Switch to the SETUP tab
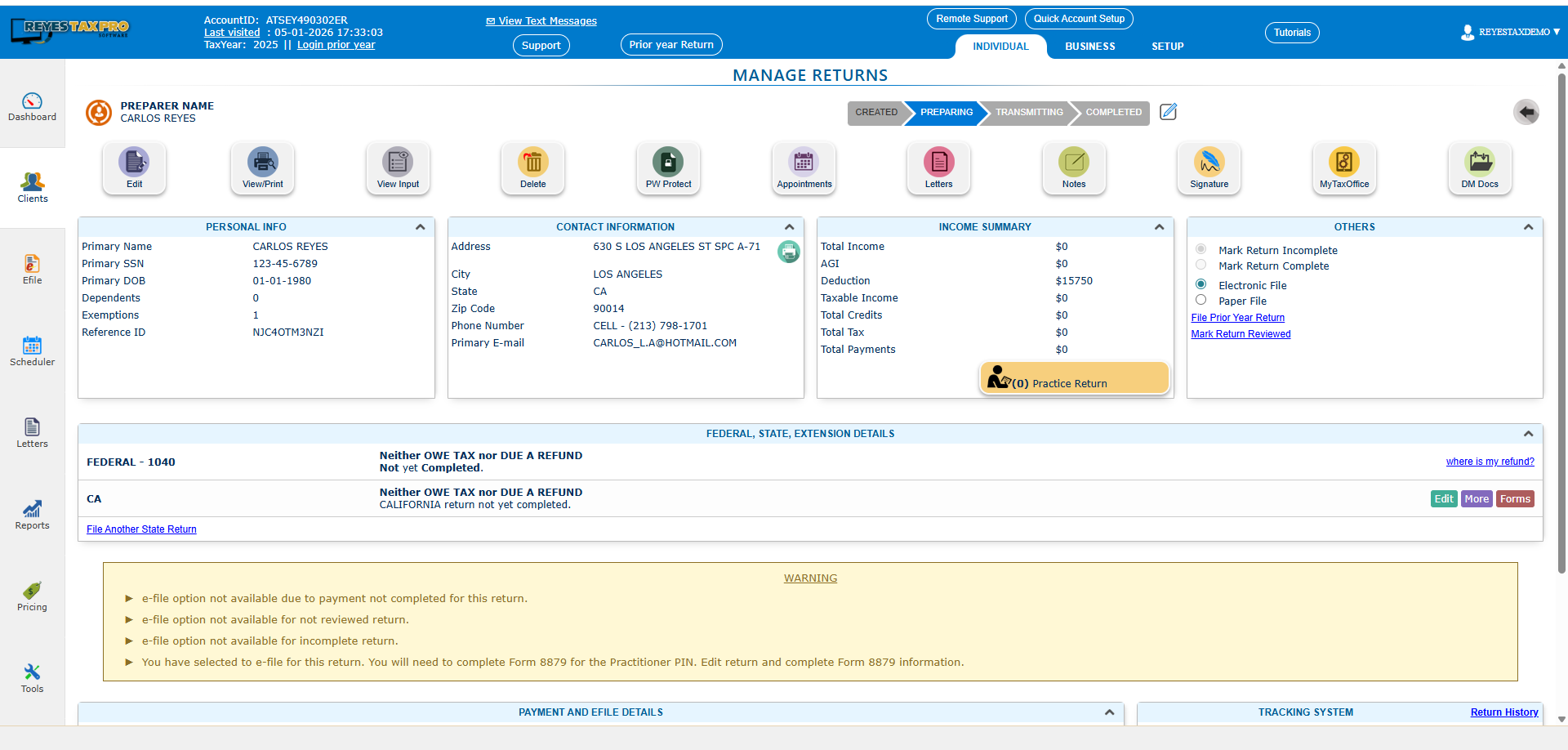The height and width of the screenshot is (750, 1568). [x=1168, y=47]
